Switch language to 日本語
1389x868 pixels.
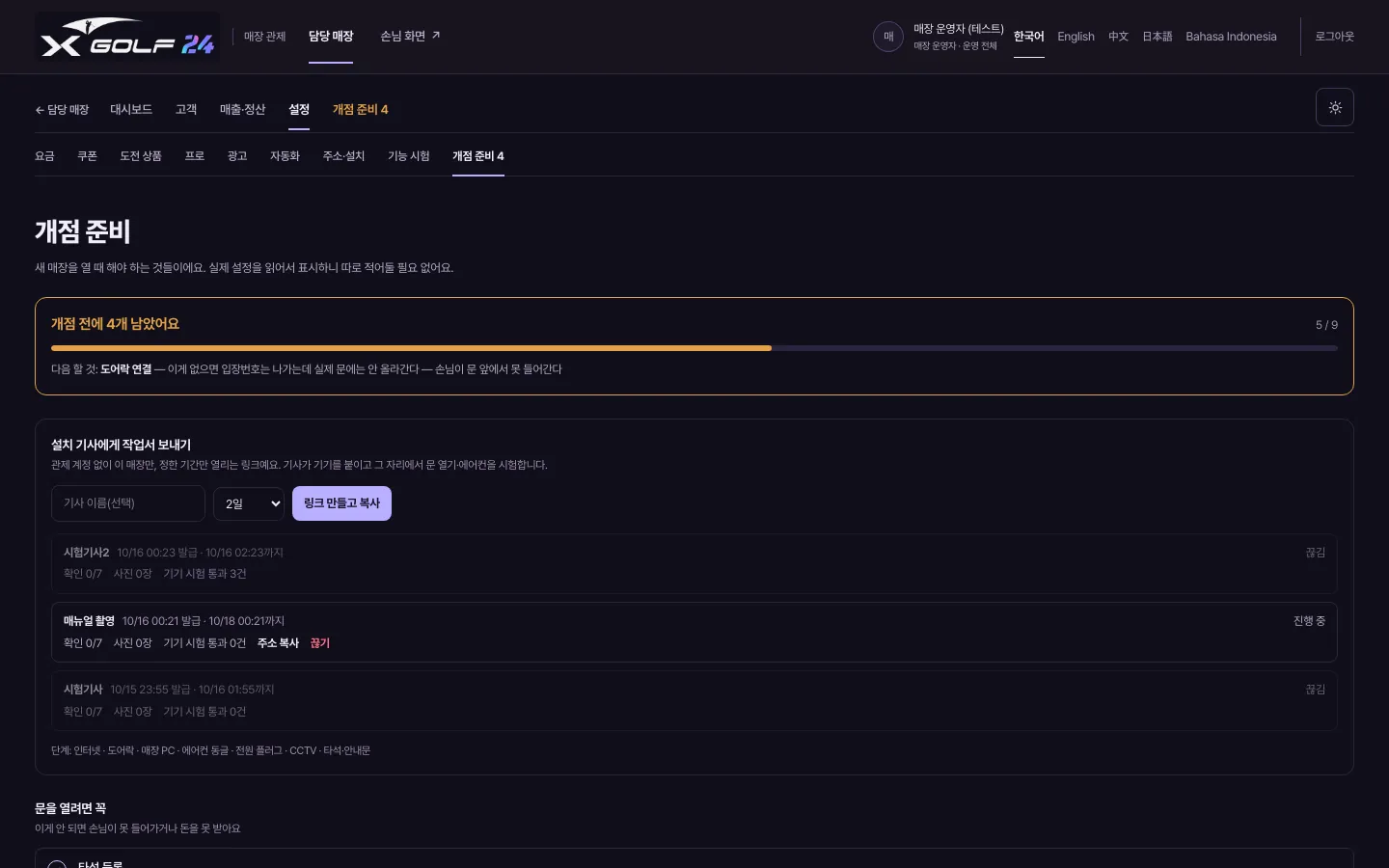coord(1157,37)
